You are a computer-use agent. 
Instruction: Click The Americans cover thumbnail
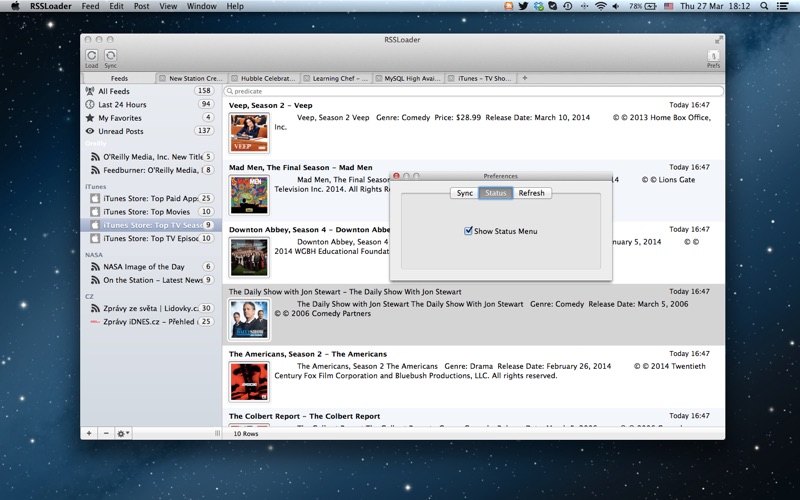tap(249, 381)
